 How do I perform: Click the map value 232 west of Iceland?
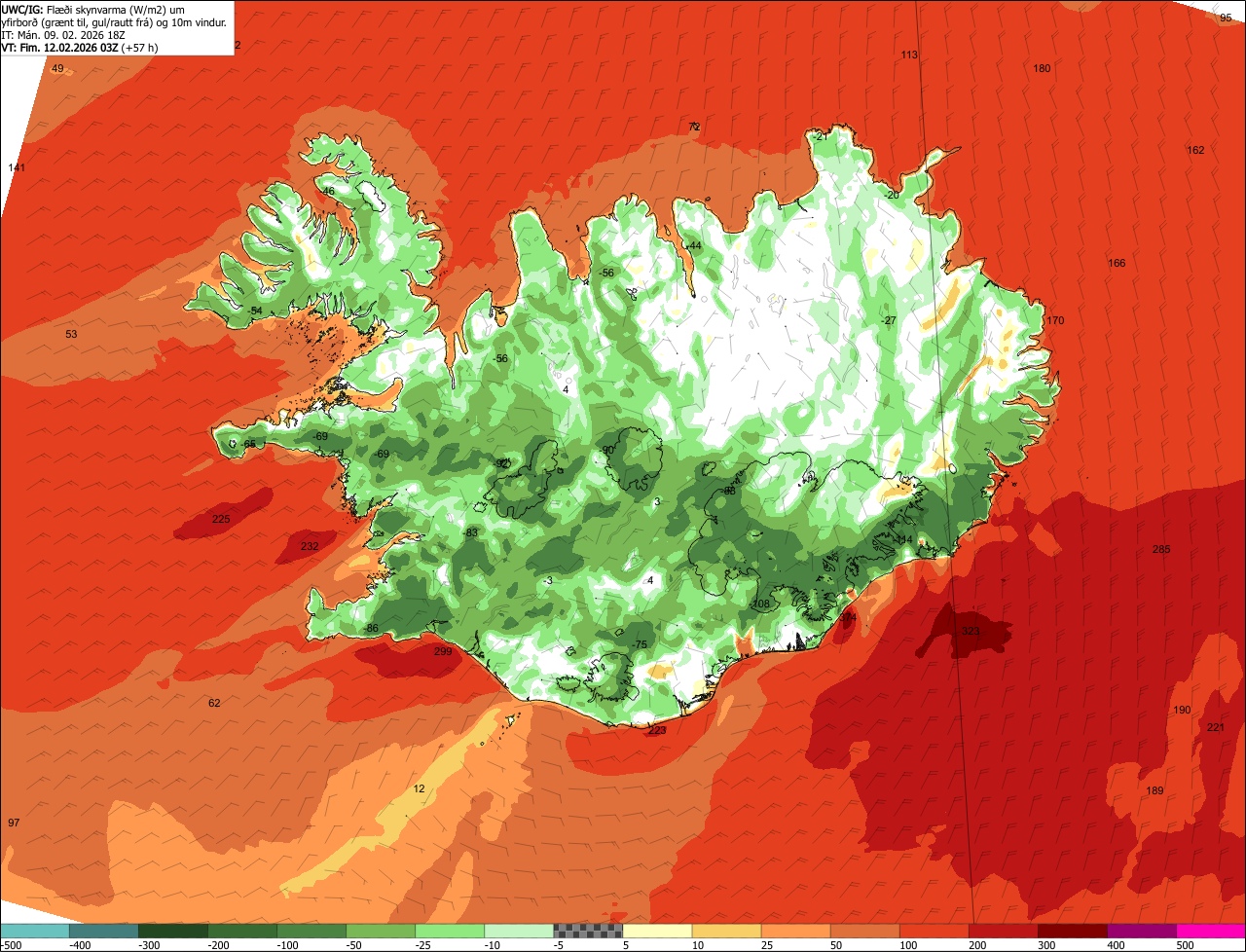310,547
